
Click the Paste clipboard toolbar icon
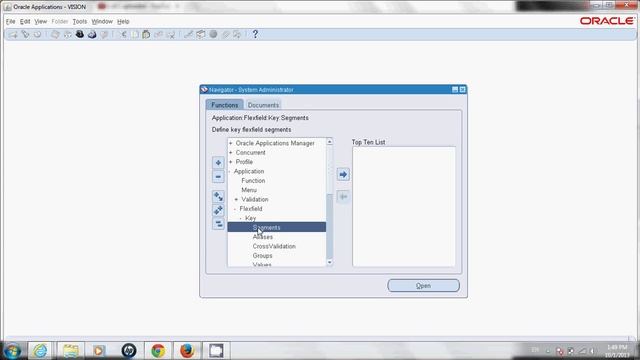pos(146,35)
